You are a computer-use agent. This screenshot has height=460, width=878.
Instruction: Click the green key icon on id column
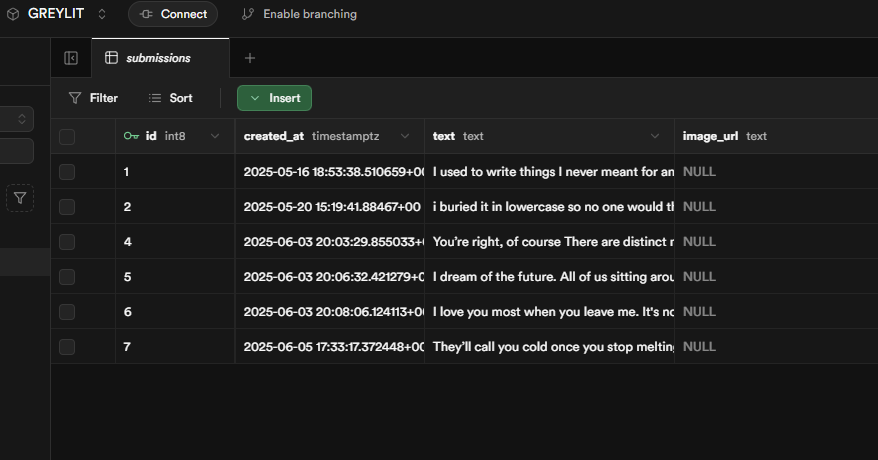131,136
